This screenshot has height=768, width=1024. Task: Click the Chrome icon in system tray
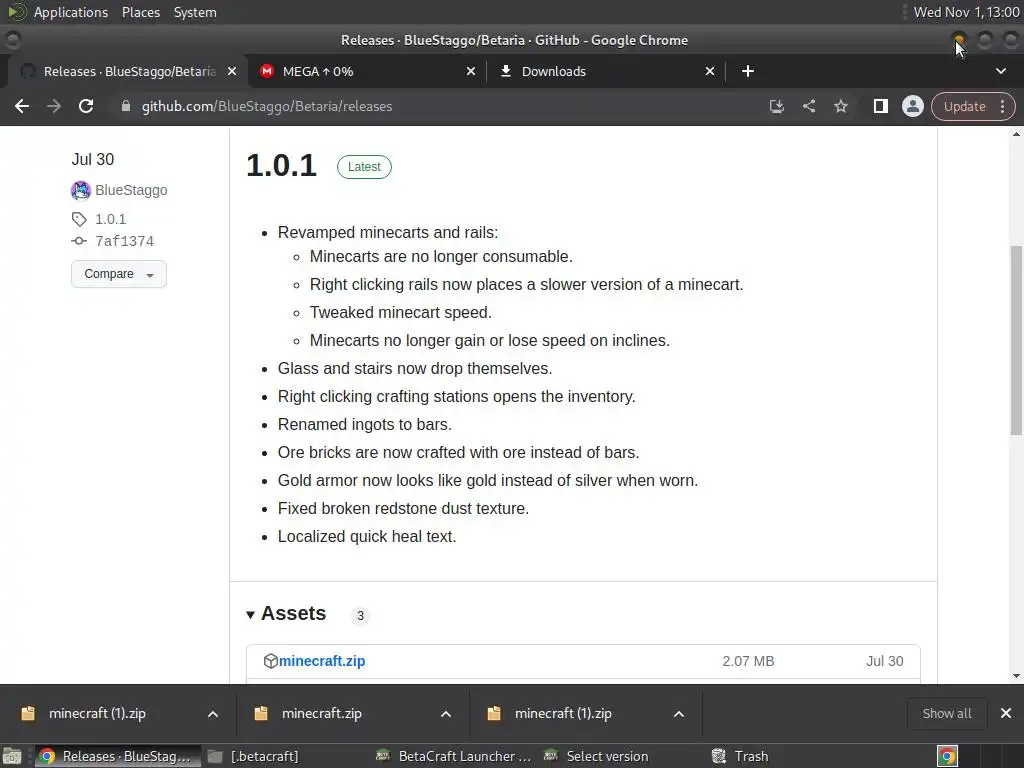click(x=947, y=756)
